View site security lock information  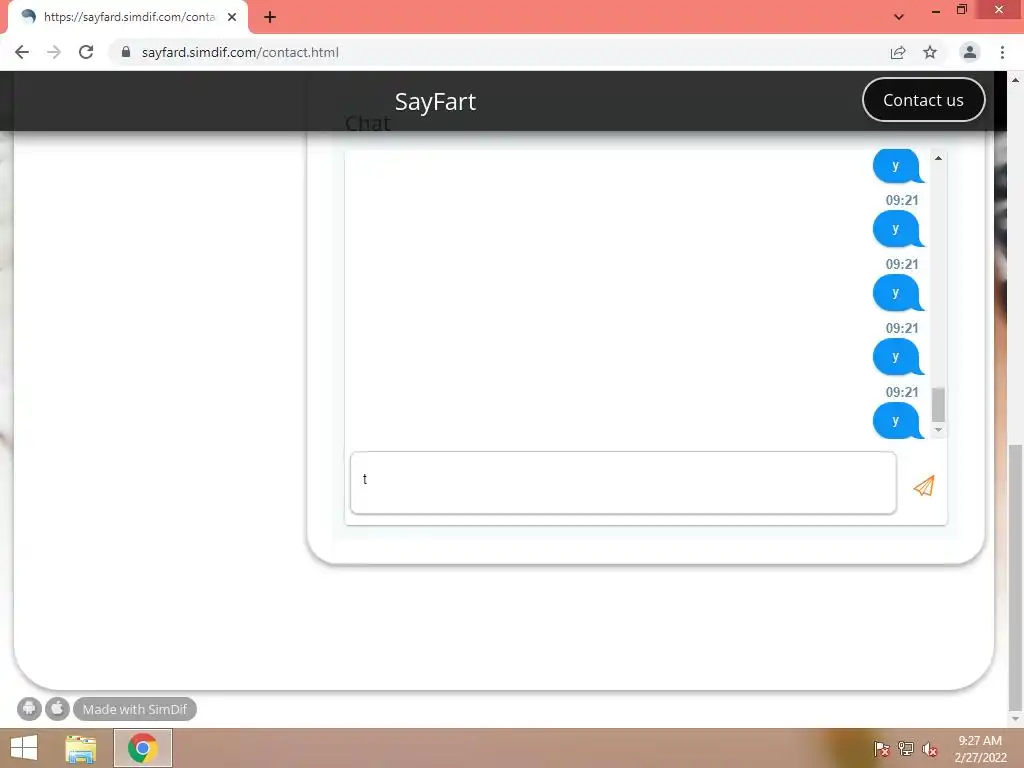(x=126, y=52)
